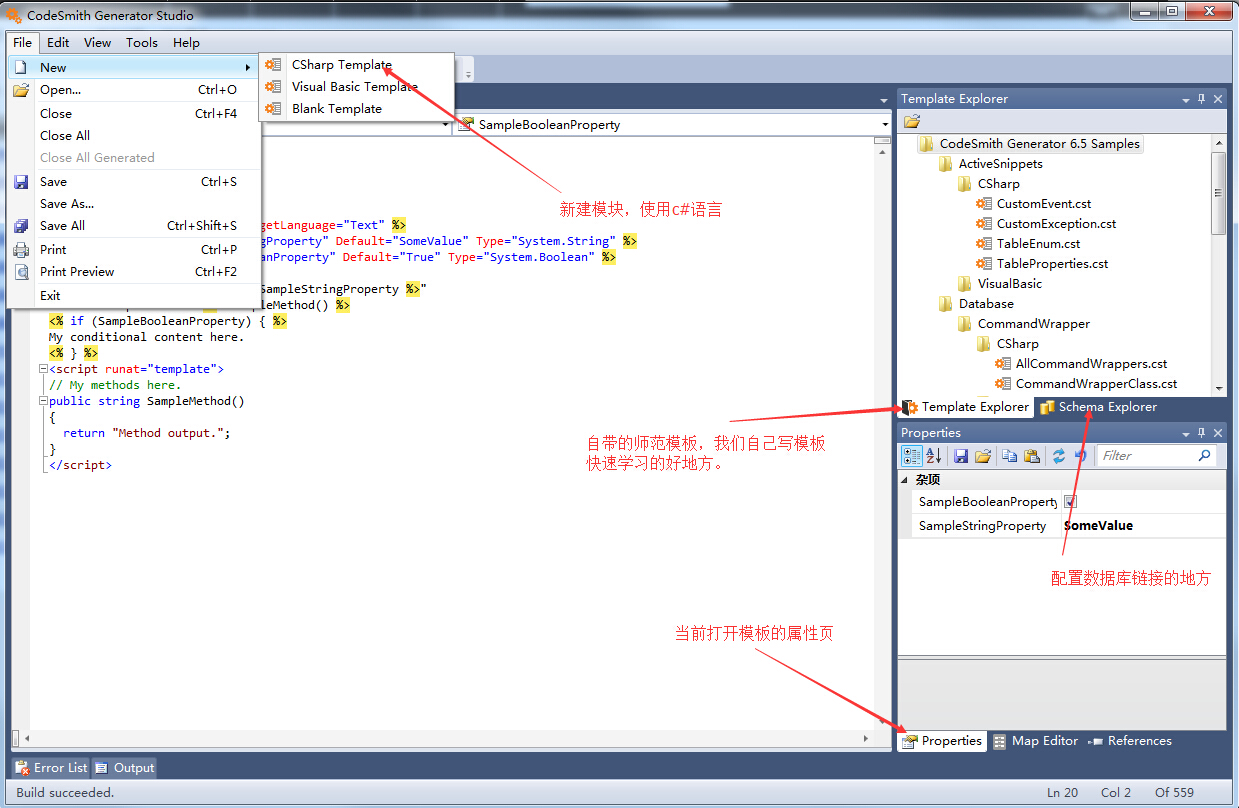Open the Tools menu
Image resolution: width=1239 pixels, height=808 pixels.
(x=142, y=43)
